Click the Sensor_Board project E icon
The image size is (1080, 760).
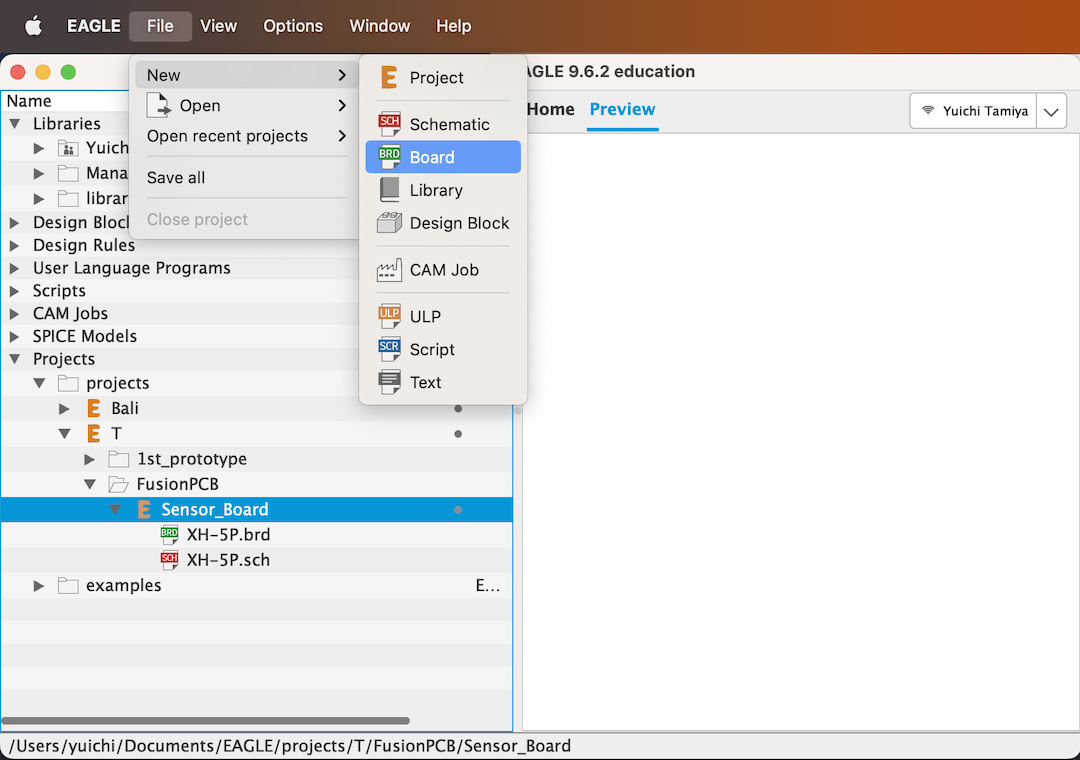click(x=144, y=509)
